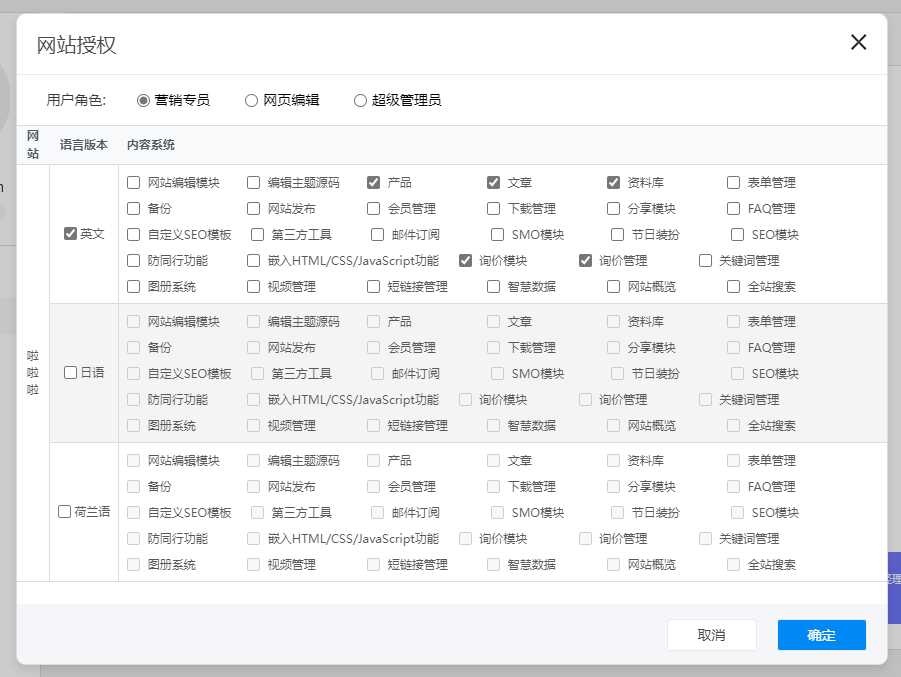Check SEO模块 in the English section
Image resolution: width=901 pixels, height=677 pixels.
[738, 234]
